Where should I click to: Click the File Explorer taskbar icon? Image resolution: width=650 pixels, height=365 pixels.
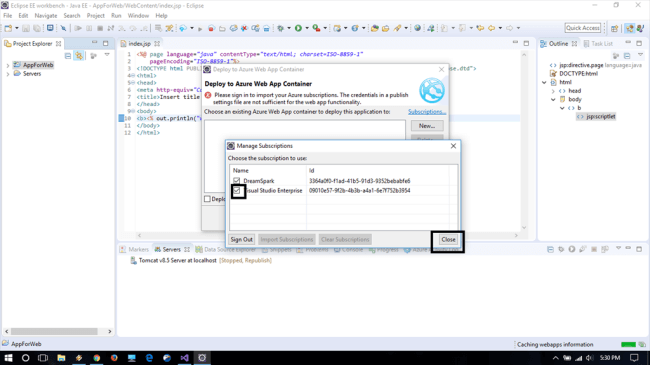click(x=61, y=358)
